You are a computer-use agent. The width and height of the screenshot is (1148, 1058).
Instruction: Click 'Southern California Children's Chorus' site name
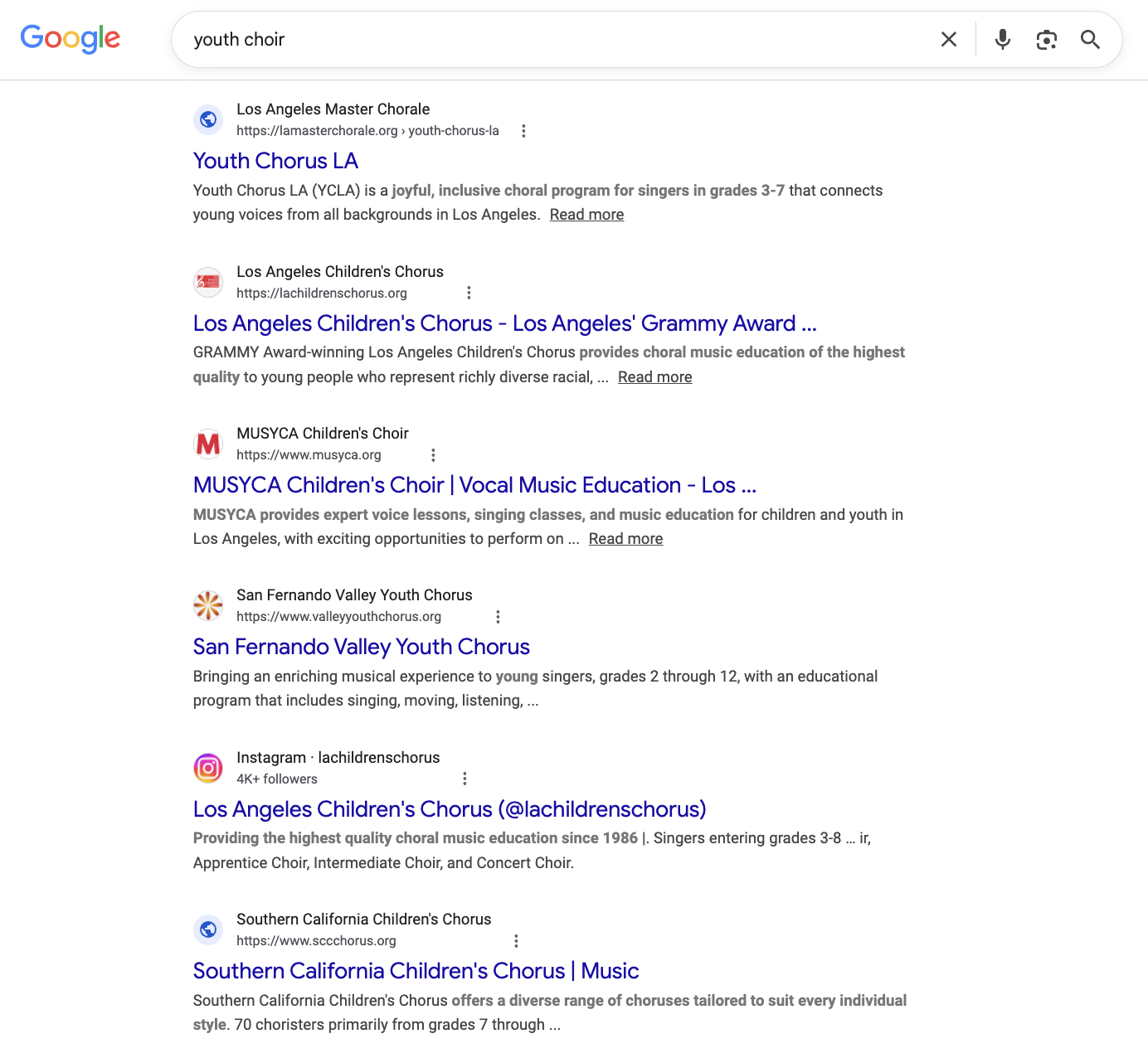363,920
